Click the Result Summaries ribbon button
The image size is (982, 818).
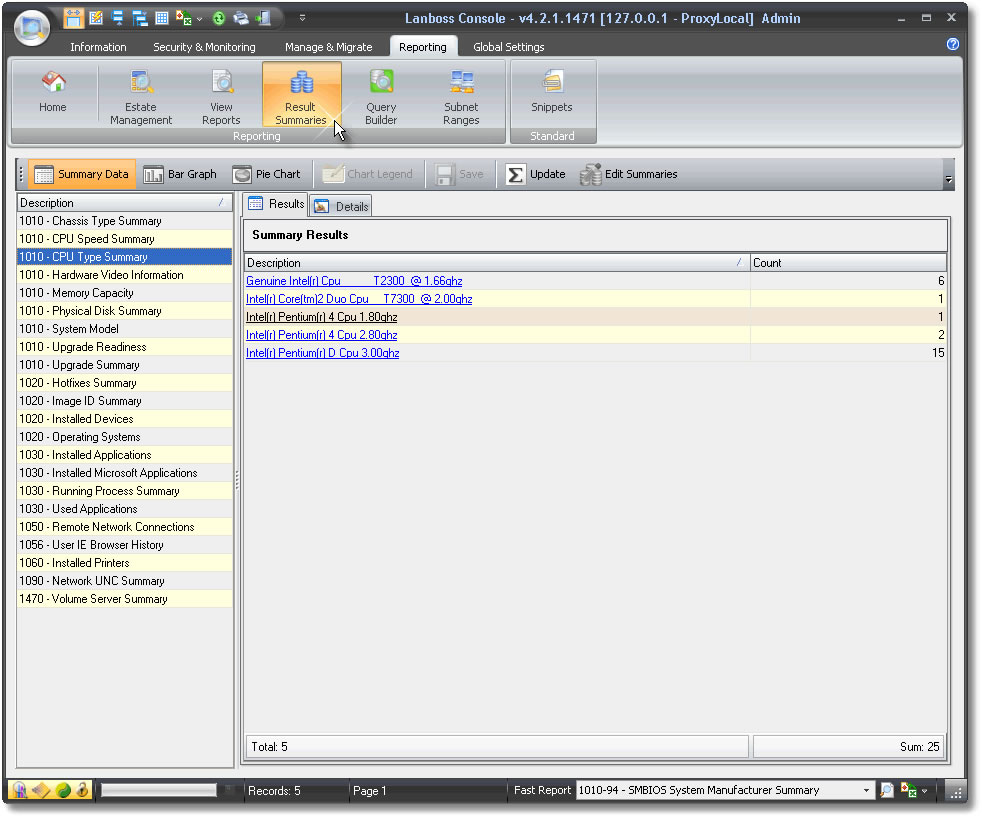[x=301, y=95]
